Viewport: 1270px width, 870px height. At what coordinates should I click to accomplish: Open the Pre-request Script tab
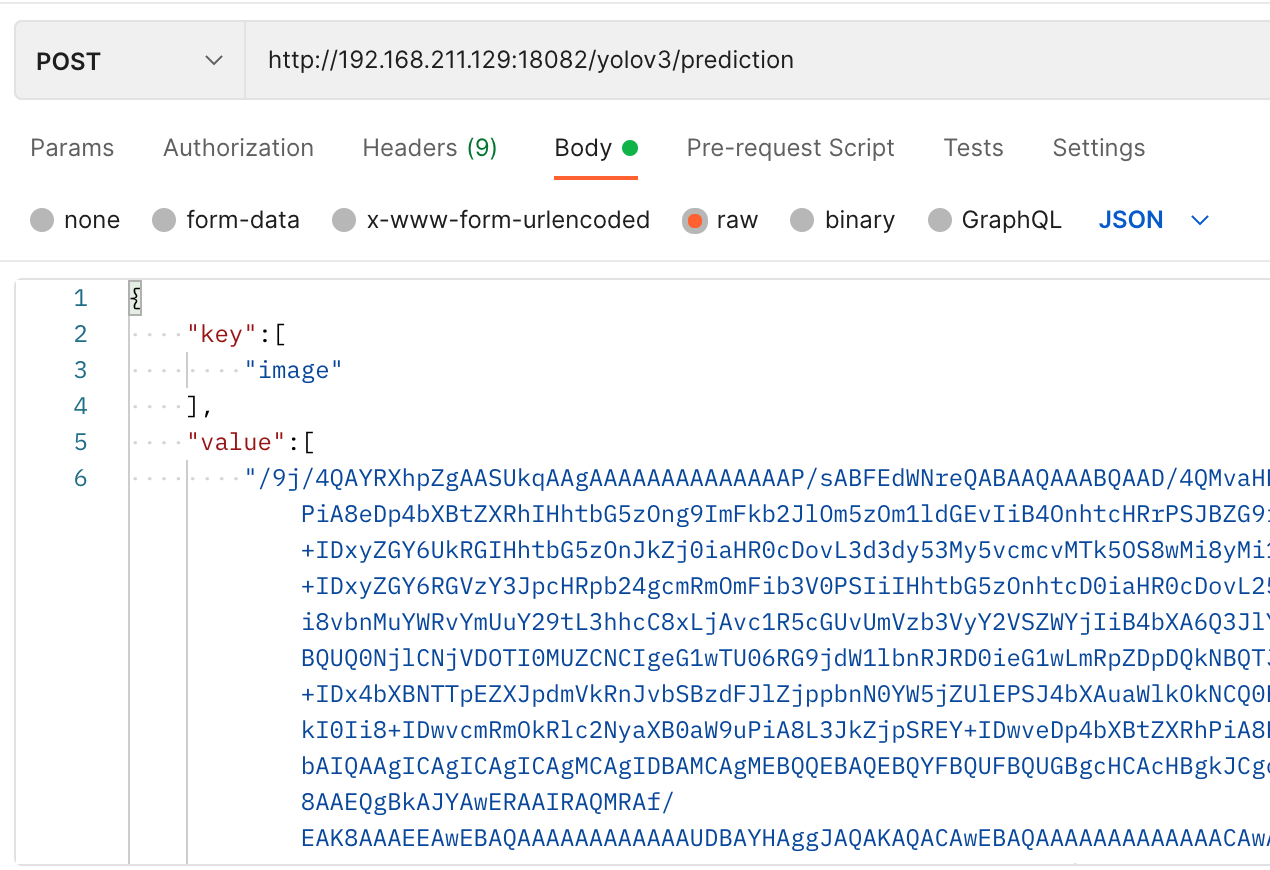[790, 148]
